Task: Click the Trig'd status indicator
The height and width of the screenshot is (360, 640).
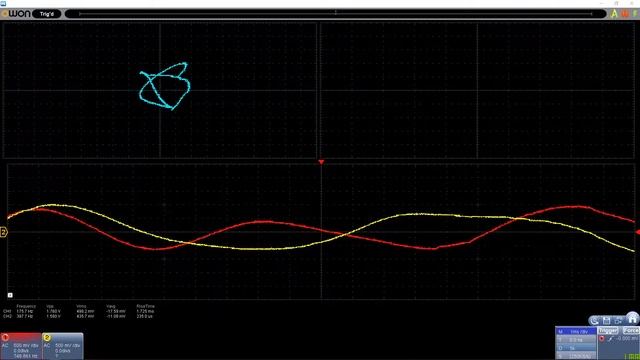Action: 47,14
